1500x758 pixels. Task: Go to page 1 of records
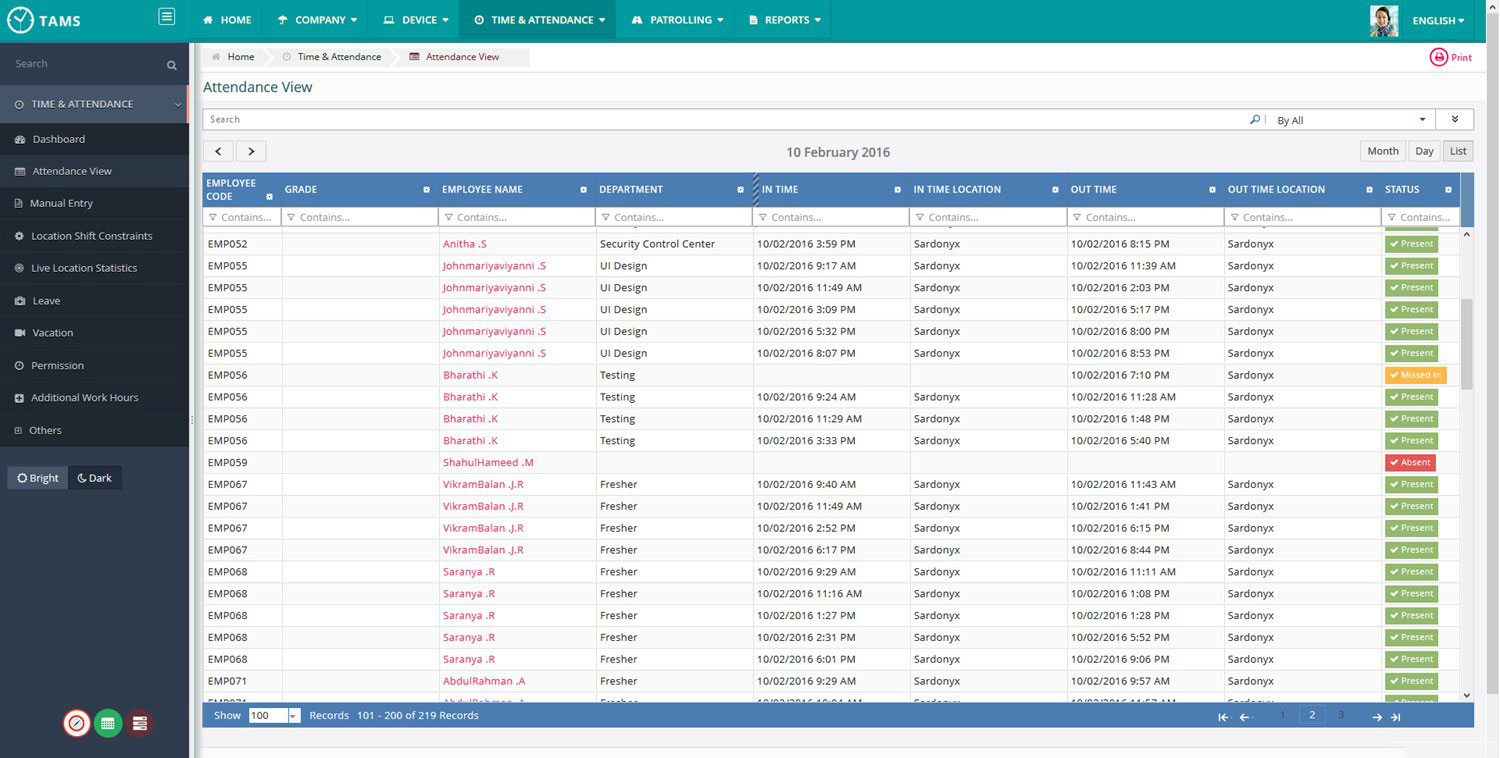(x=1283, y=715)
